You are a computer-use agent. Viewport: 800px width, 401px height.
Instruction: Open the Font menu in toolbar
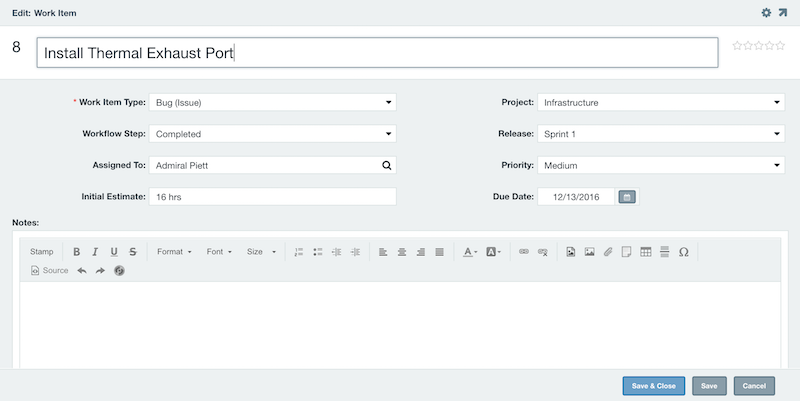[x=219, y=252]
